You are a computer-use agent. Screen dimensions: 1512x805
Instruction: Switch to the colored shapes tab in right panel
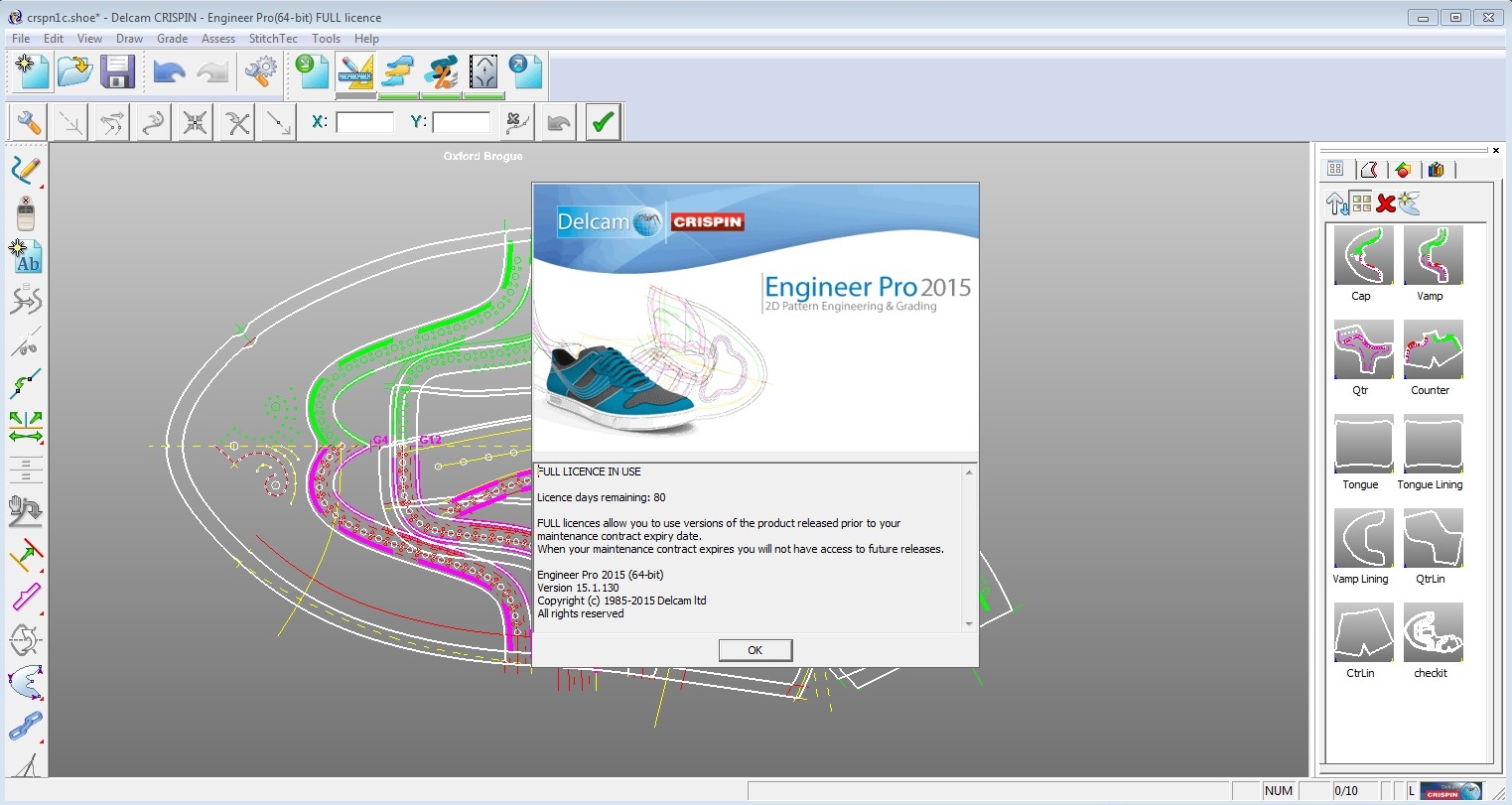1403,170
